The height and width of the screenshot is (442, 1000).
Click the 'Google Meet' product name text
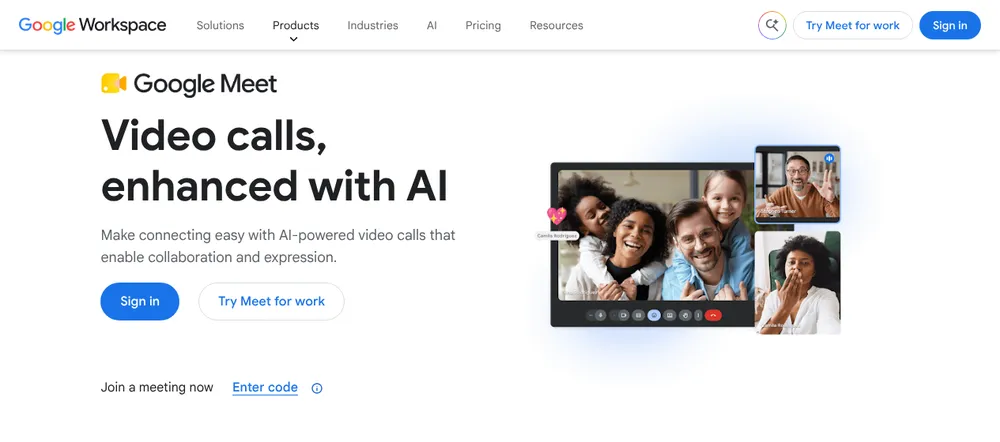(205, 84)
